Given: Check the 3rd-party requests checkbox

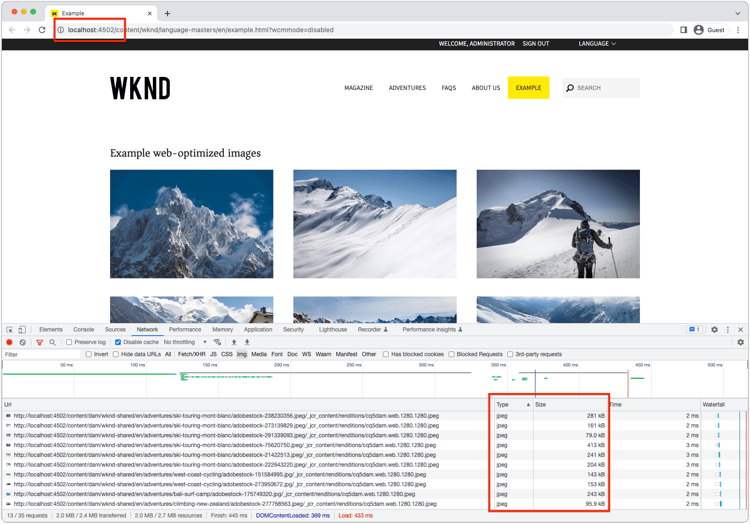Looking at the screenshot, I should [510, 354].
